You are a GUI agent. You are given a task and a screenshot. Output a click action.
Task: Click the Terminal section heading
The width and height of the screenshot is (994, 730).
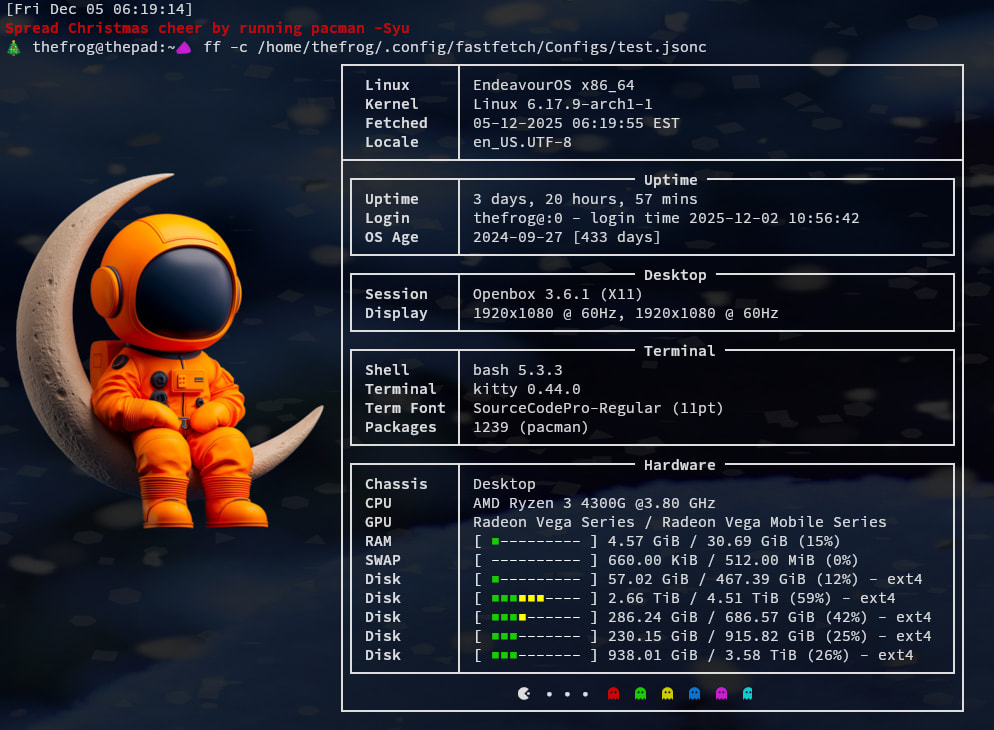679,351
